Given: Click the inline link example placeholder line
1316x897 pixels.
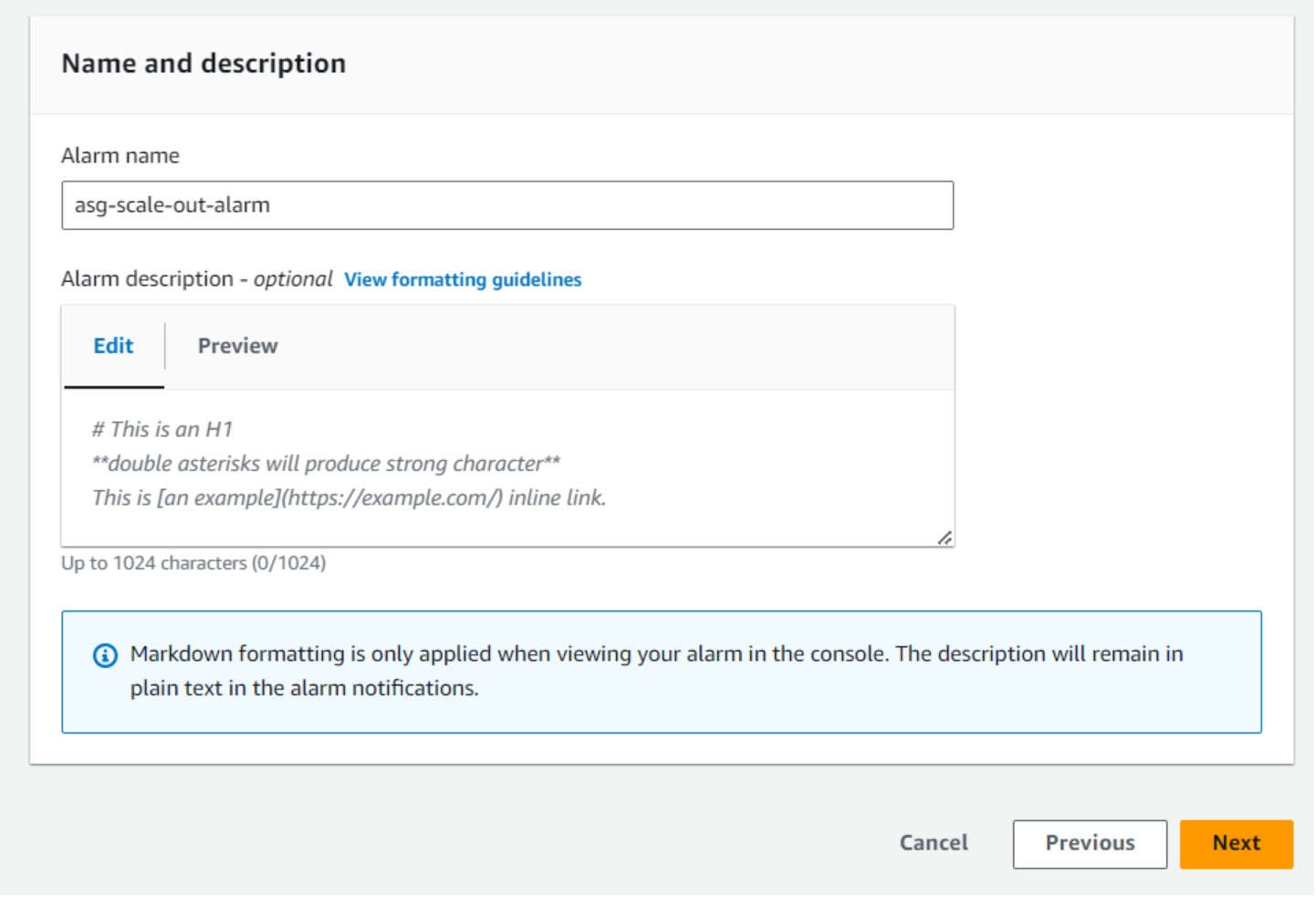Looking at the screenshot, I should coord(349,498).
